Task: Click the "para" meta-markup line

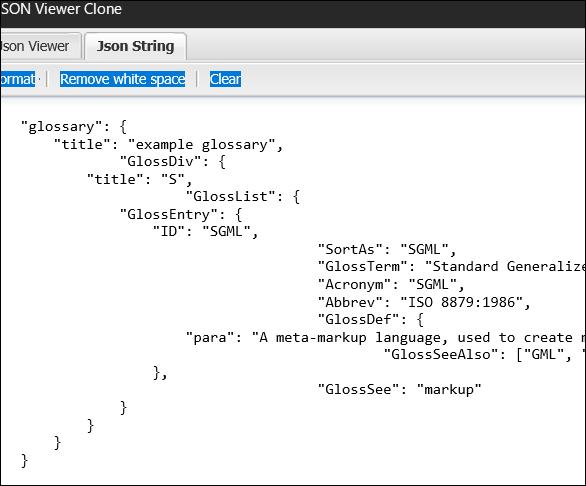Action: [x=386, y=337]
